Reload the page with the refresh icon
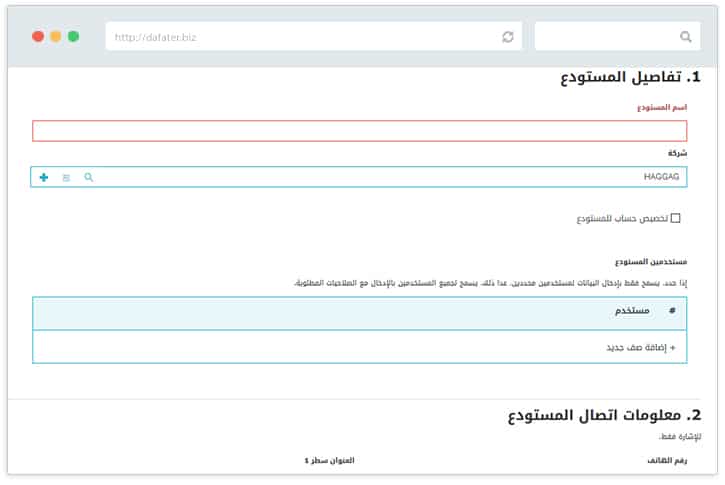Screen dimensions: 725x485 [x=508, y=36]
